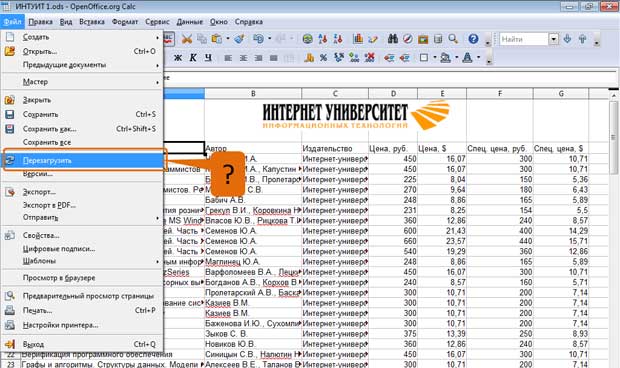Open the font color dropdown arrow
This screenshot has width=620, height=368.
478,58
